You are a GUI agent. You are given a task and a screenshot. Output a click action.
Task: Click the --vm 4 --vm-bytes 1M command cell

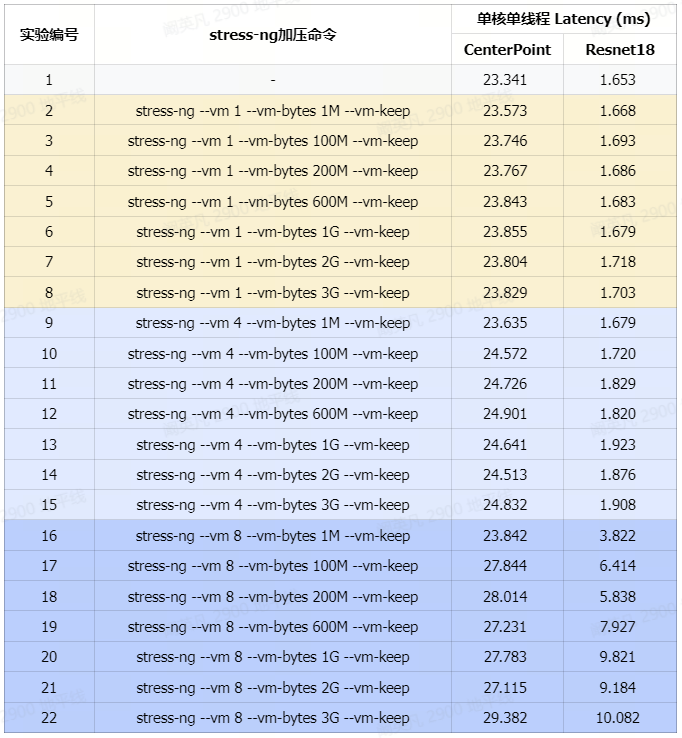273,323
